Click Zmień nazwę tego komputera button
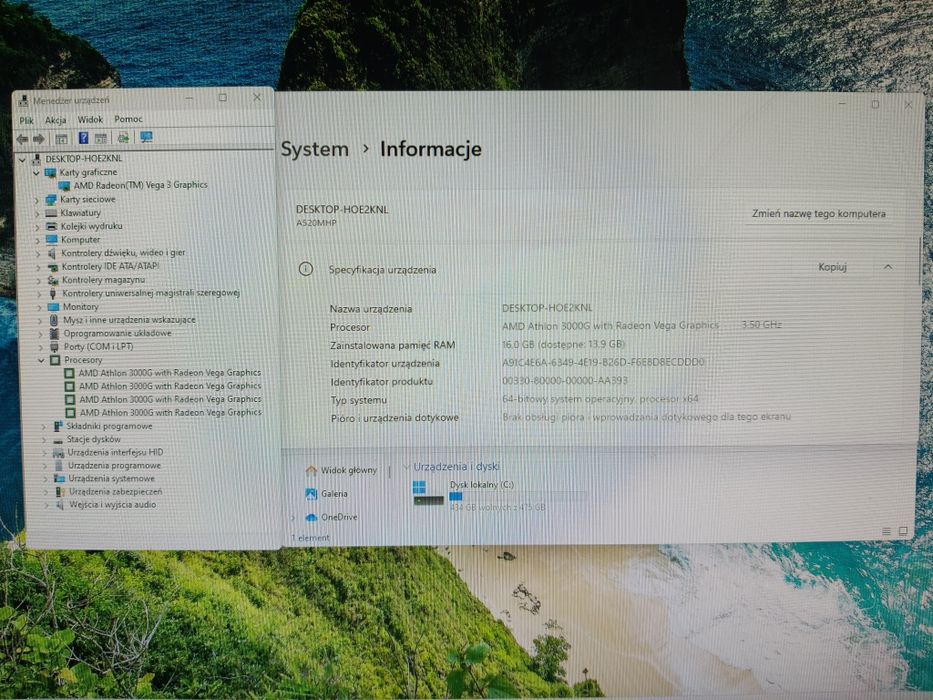 coord(819,214)
